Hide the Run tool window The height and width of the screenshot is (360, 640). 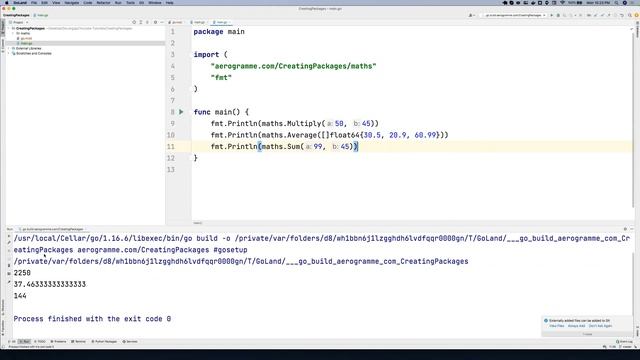632,229
